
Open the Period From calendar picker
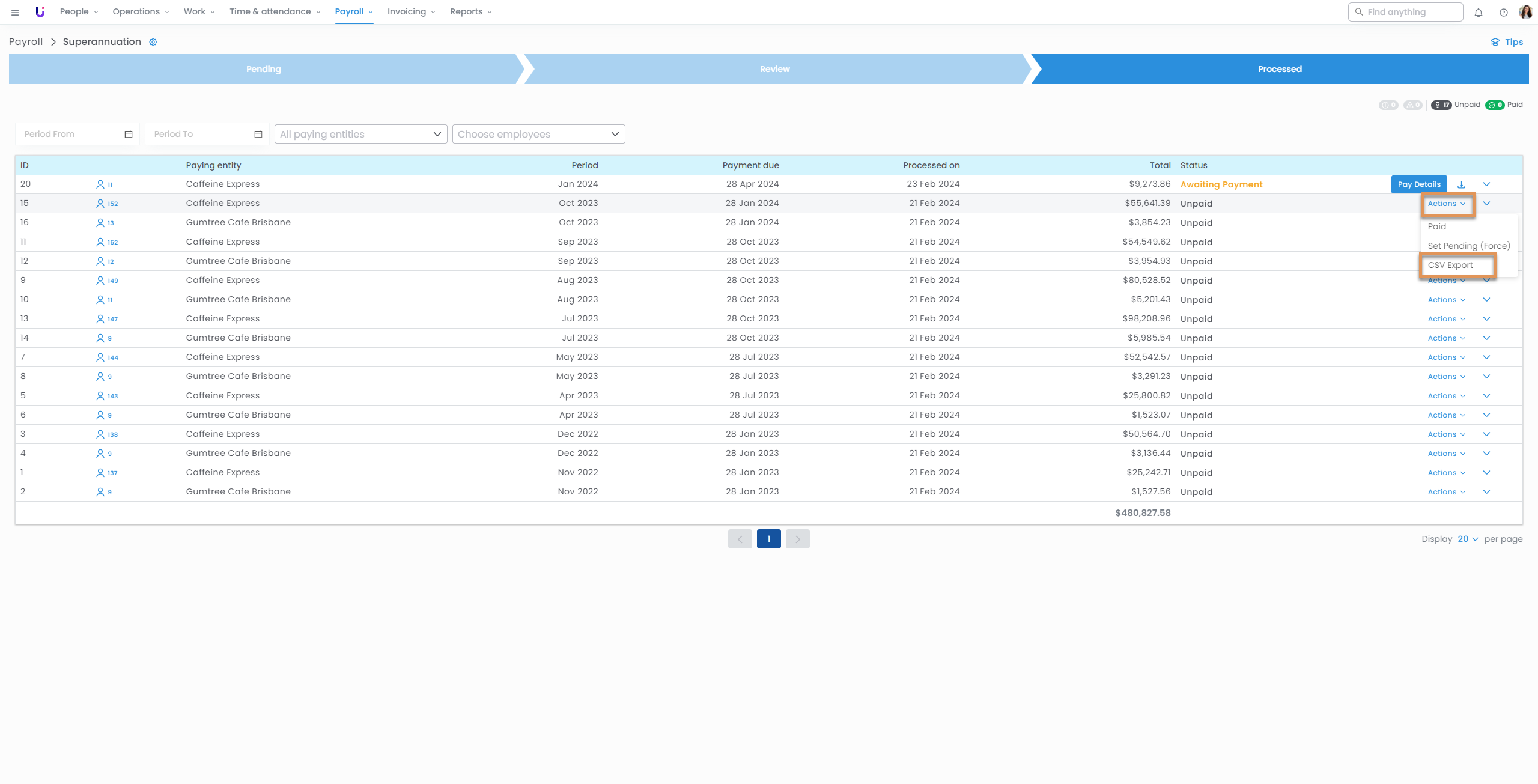129,134
